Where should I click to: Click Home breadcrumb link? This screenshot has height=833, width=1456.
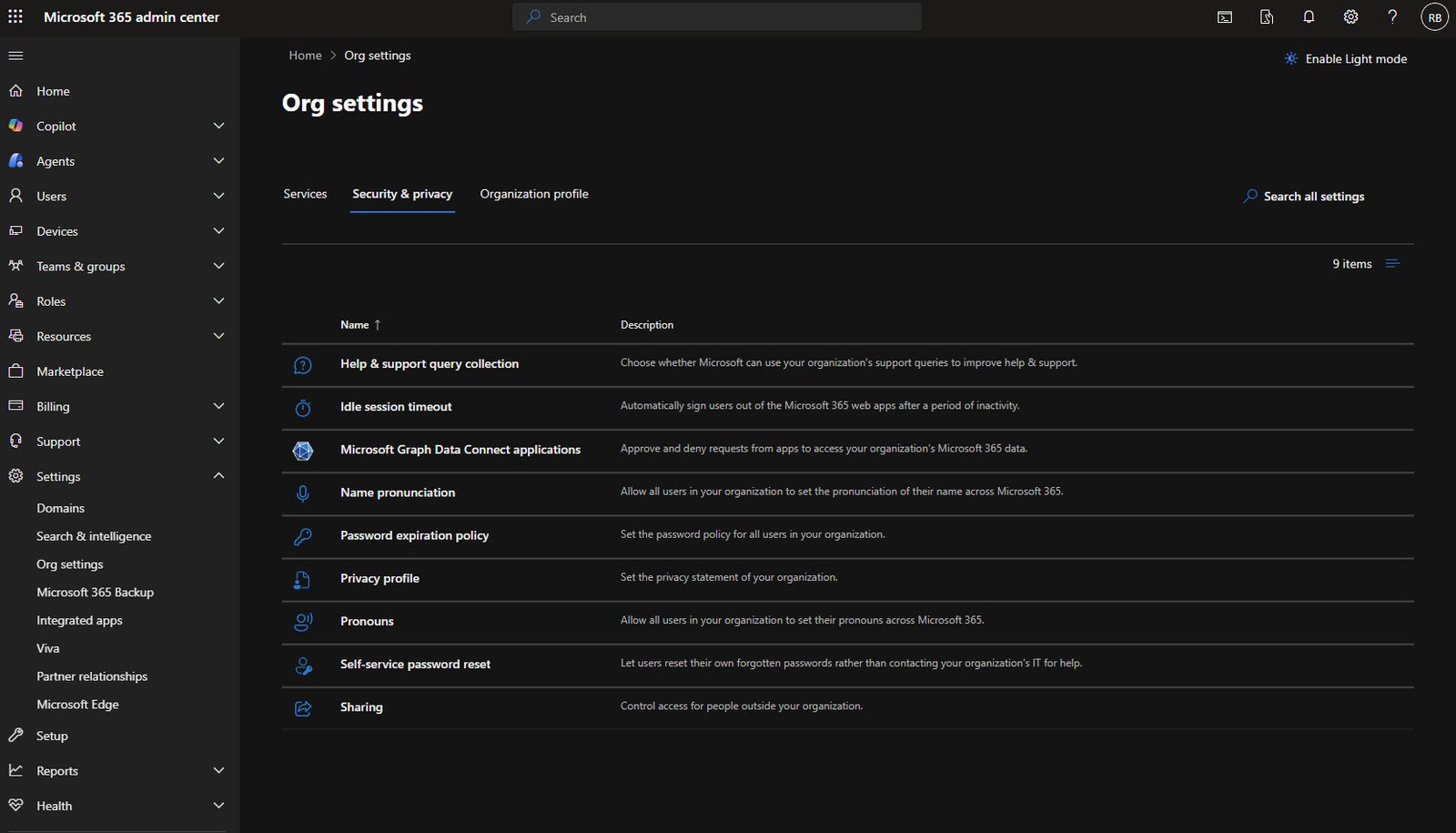[305, 56]
